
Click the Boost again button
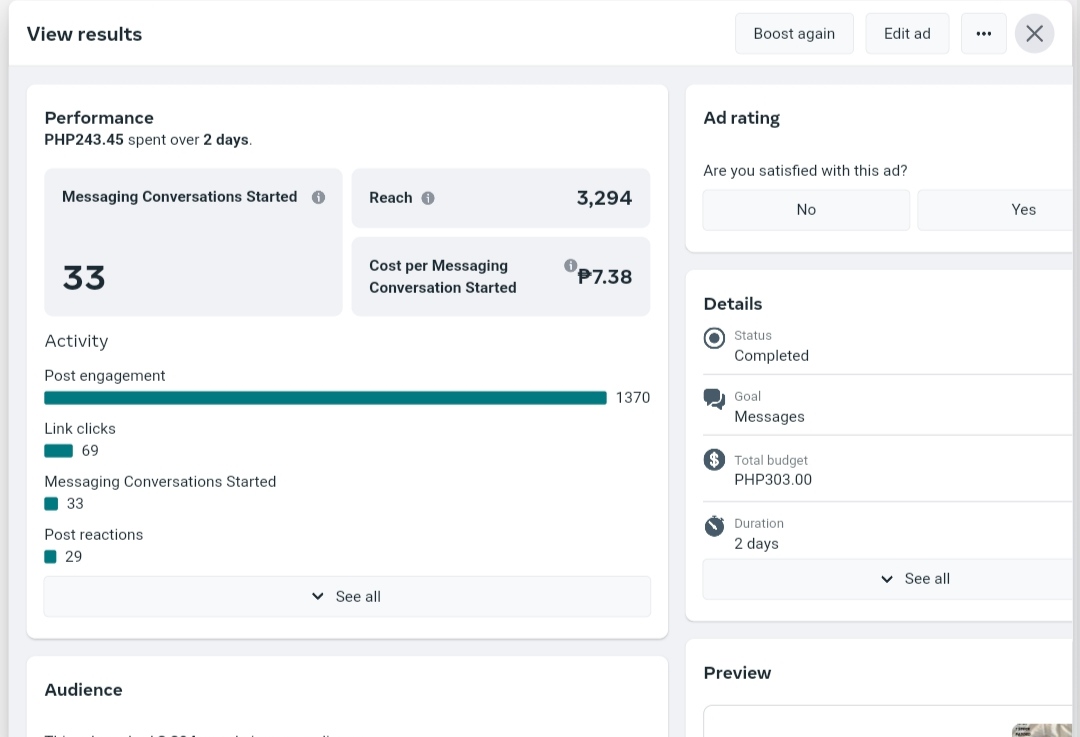[794, 34]
